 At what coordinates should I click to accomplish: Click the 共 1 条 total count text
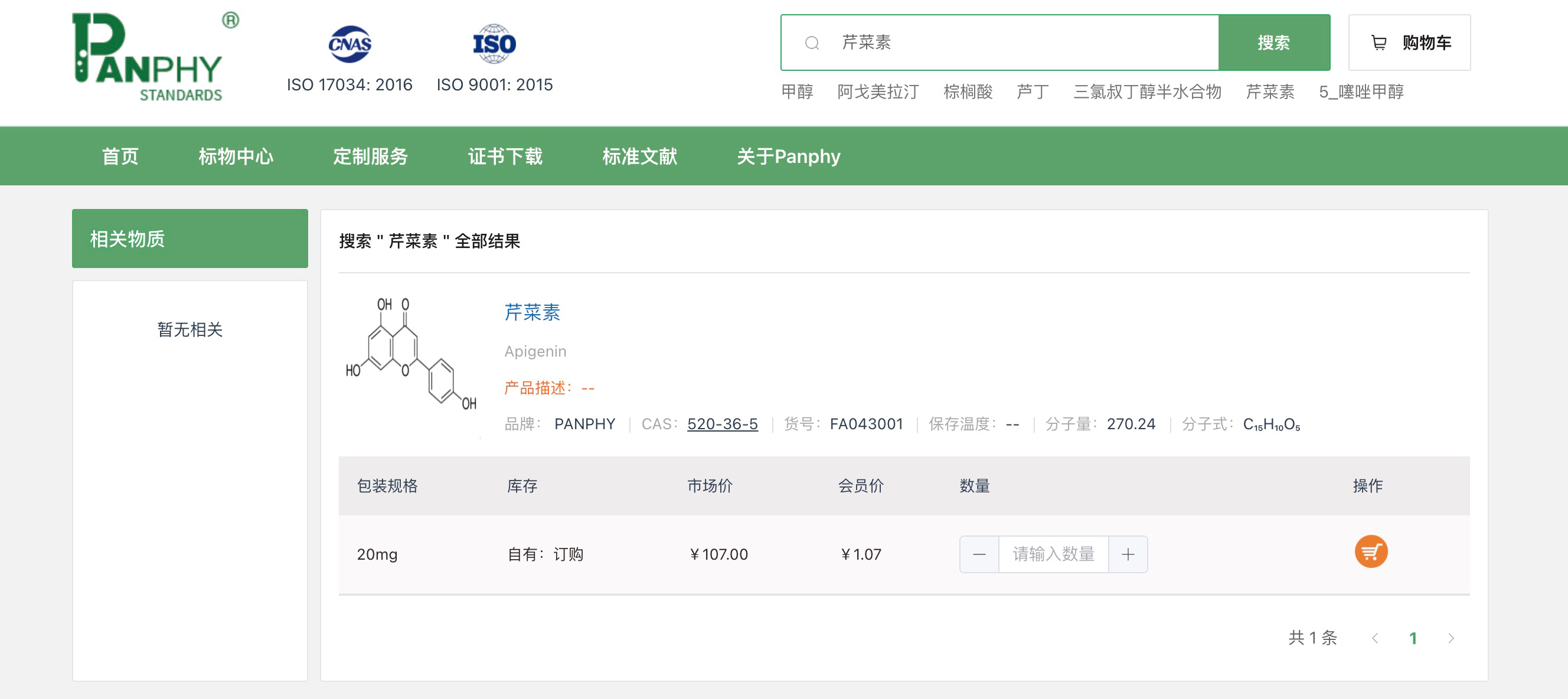1313,638
